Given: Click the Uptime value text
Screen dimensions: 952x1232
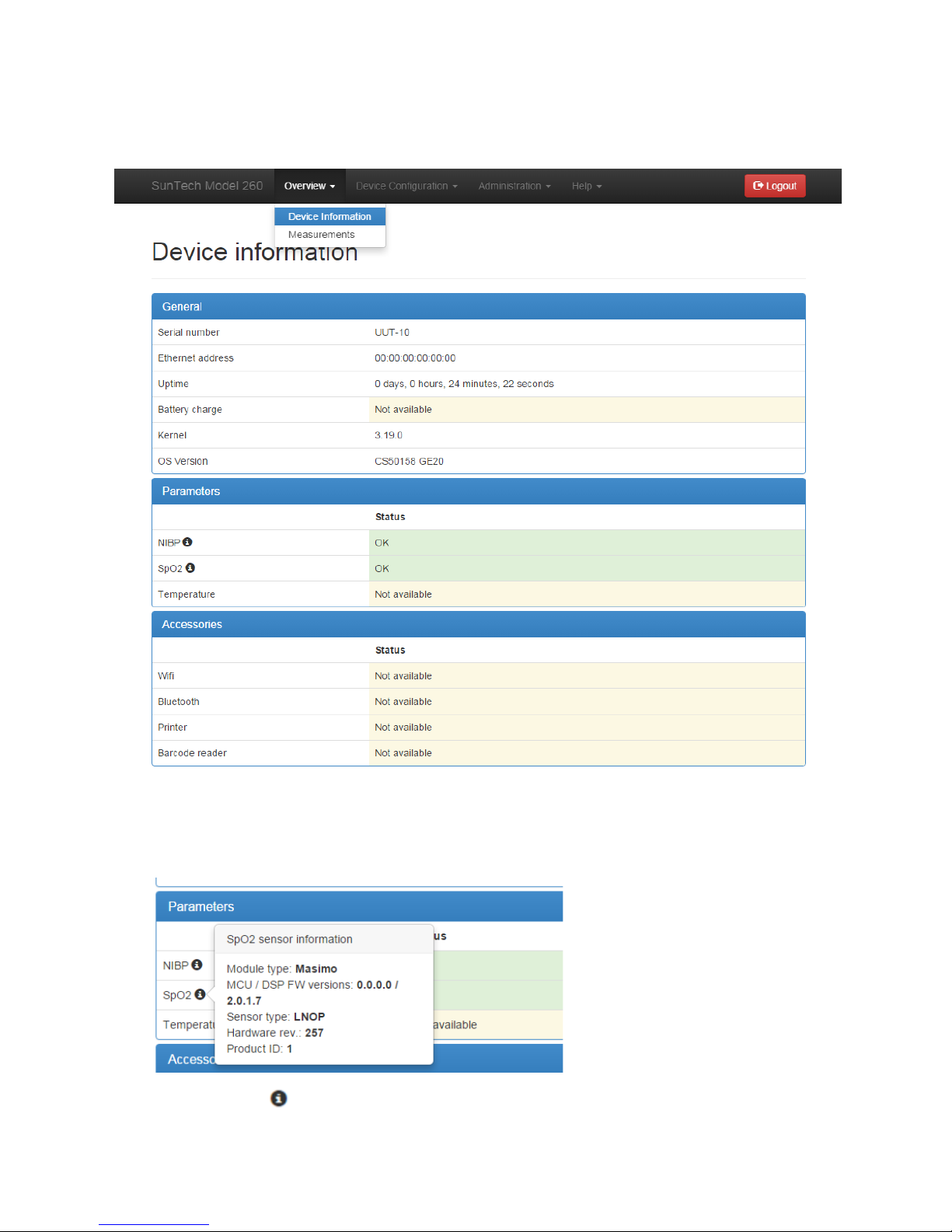Looking at the screenshot, I should [x=464, y=383].
